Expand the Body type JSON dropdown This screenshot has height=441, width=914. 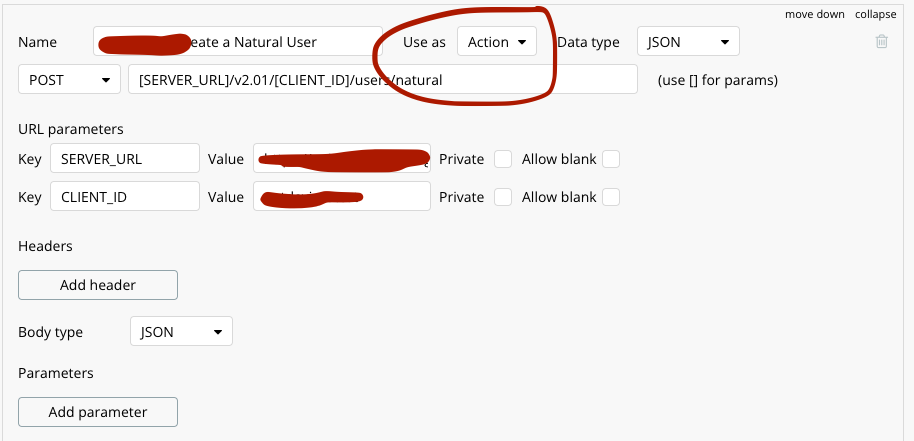tap(181, 331)
